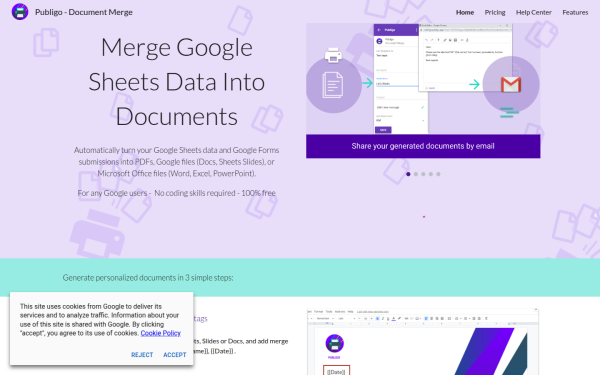Select the first active carousel dot
The image size is (600, 375).
pos(408,174)
